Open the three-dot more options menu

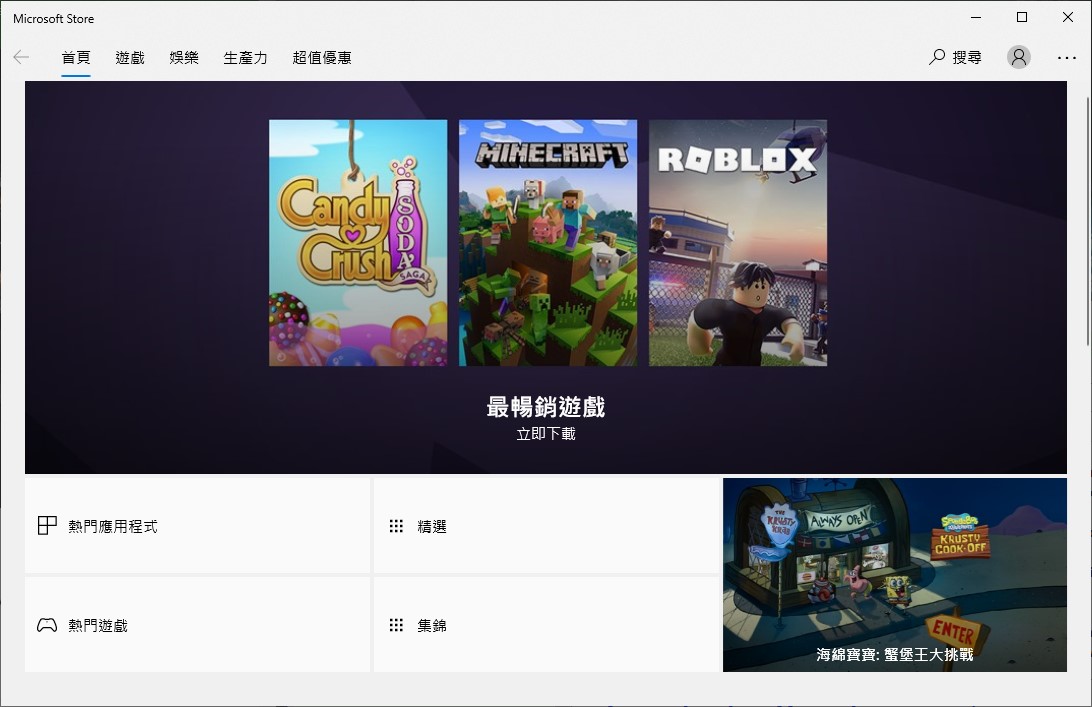(1067, 58)
